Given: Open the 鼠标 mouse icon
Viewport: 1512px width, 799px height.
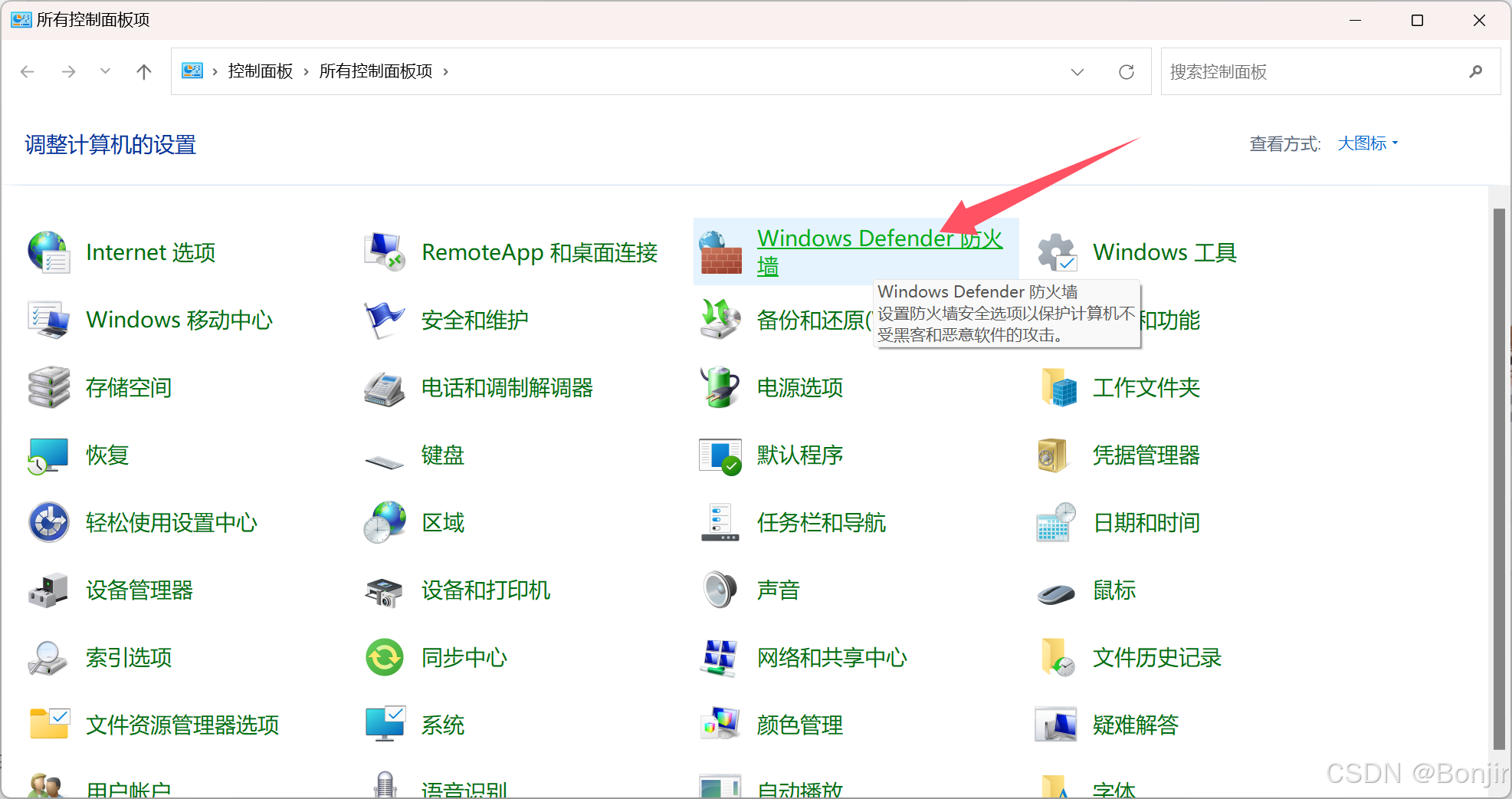Looking at the screenshot, I should 1057,593.
